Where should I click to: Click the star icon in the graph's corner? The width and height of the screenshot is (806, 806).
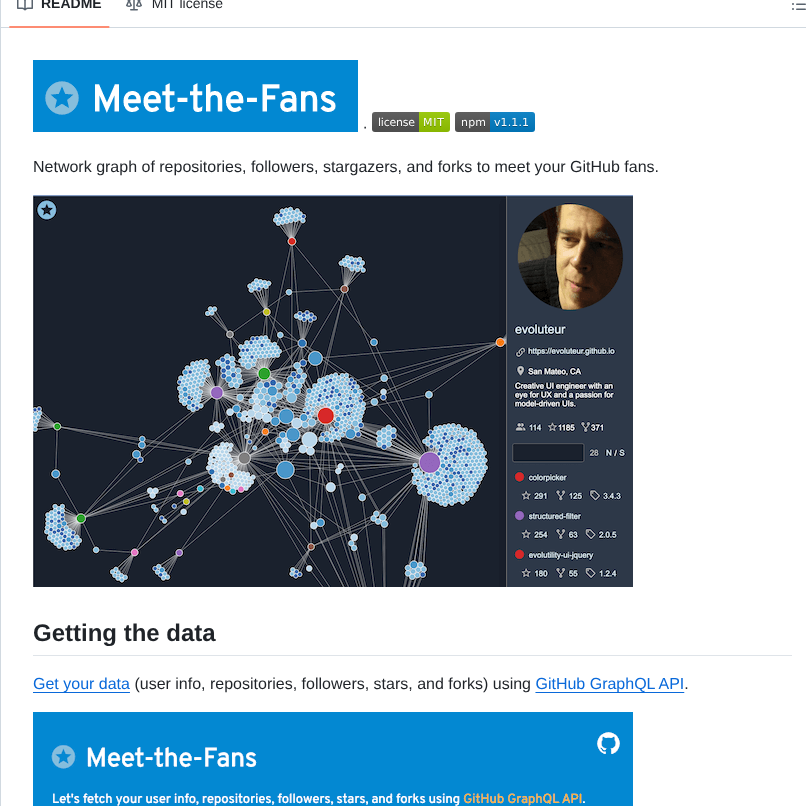tap(46, 210)
